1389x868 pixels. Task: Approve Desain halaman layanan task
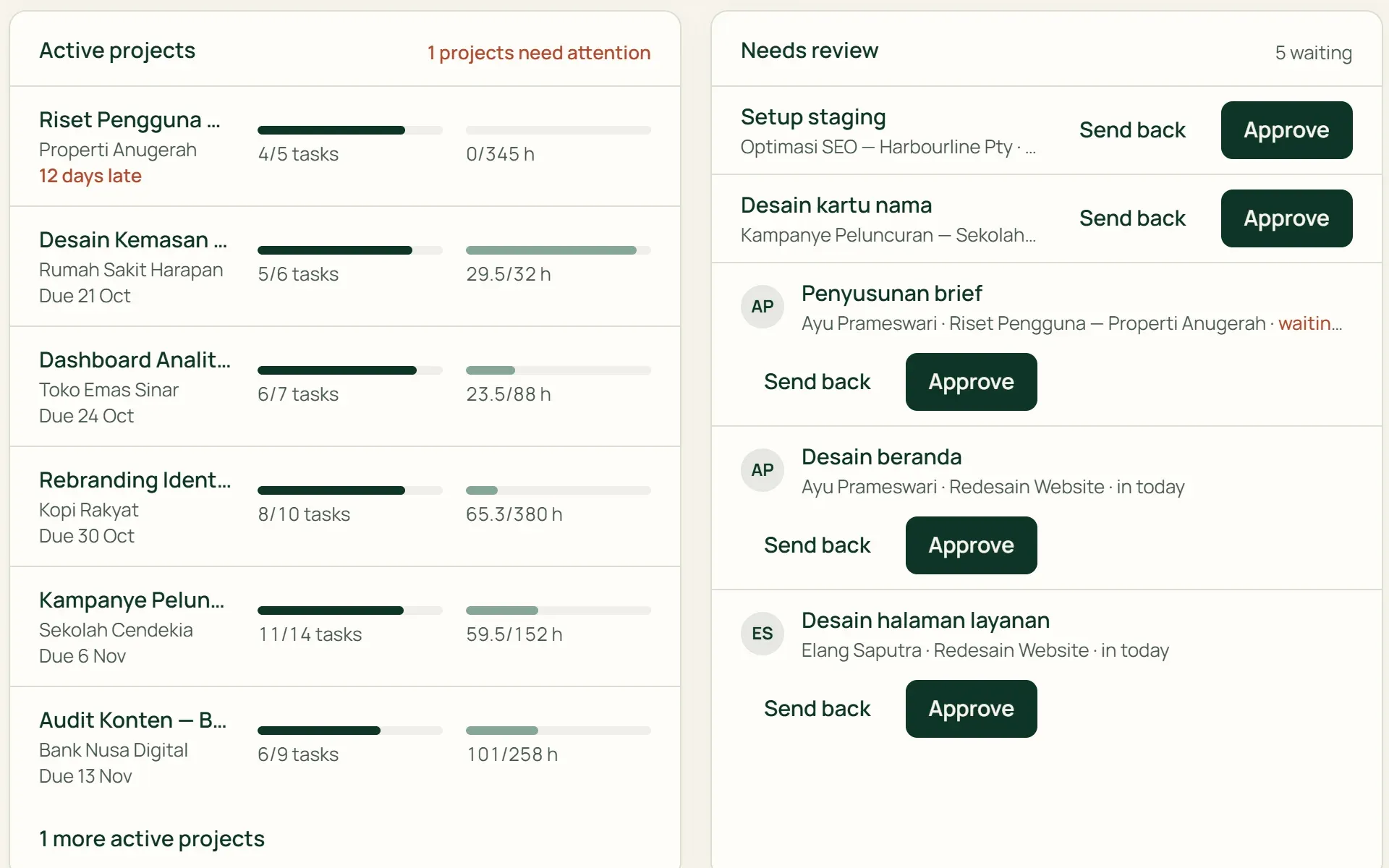[x=971, y=709]
